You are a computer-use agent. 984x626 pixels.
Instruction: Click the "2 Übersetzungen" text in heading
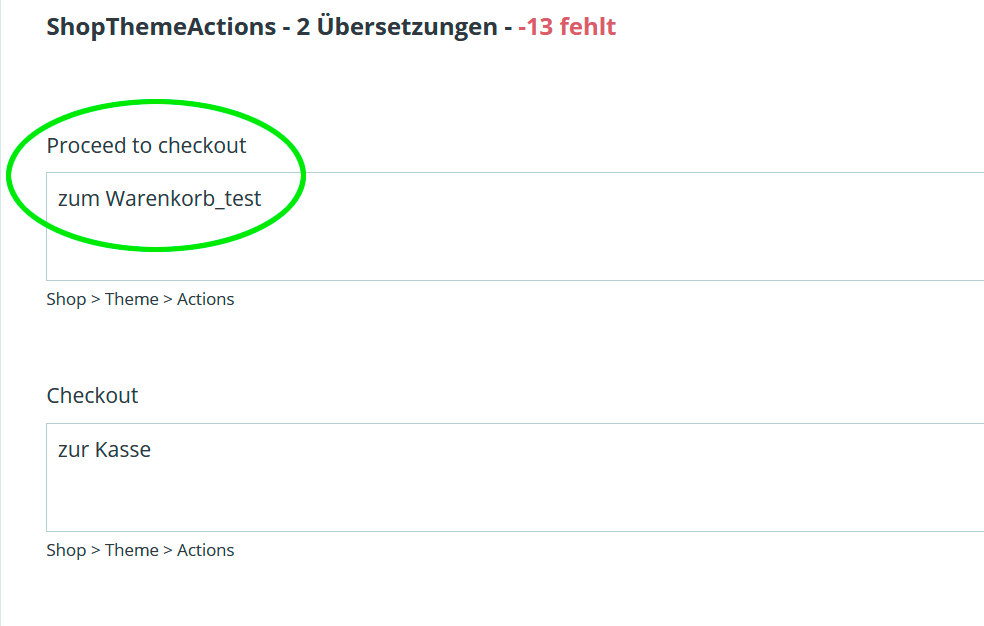click(397, 27)
